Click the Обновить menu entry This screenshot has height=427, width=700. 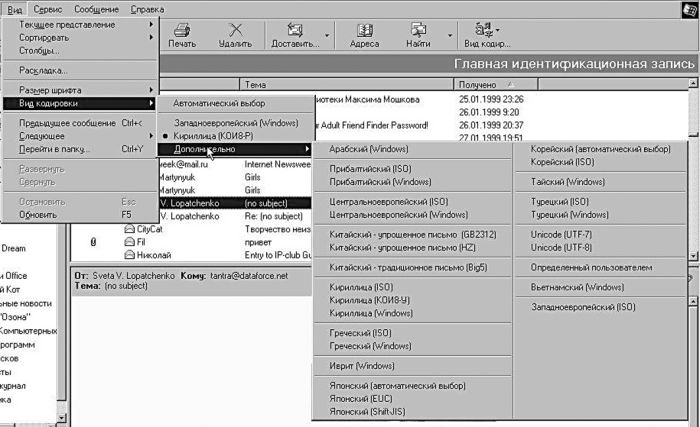coord(38,214)
